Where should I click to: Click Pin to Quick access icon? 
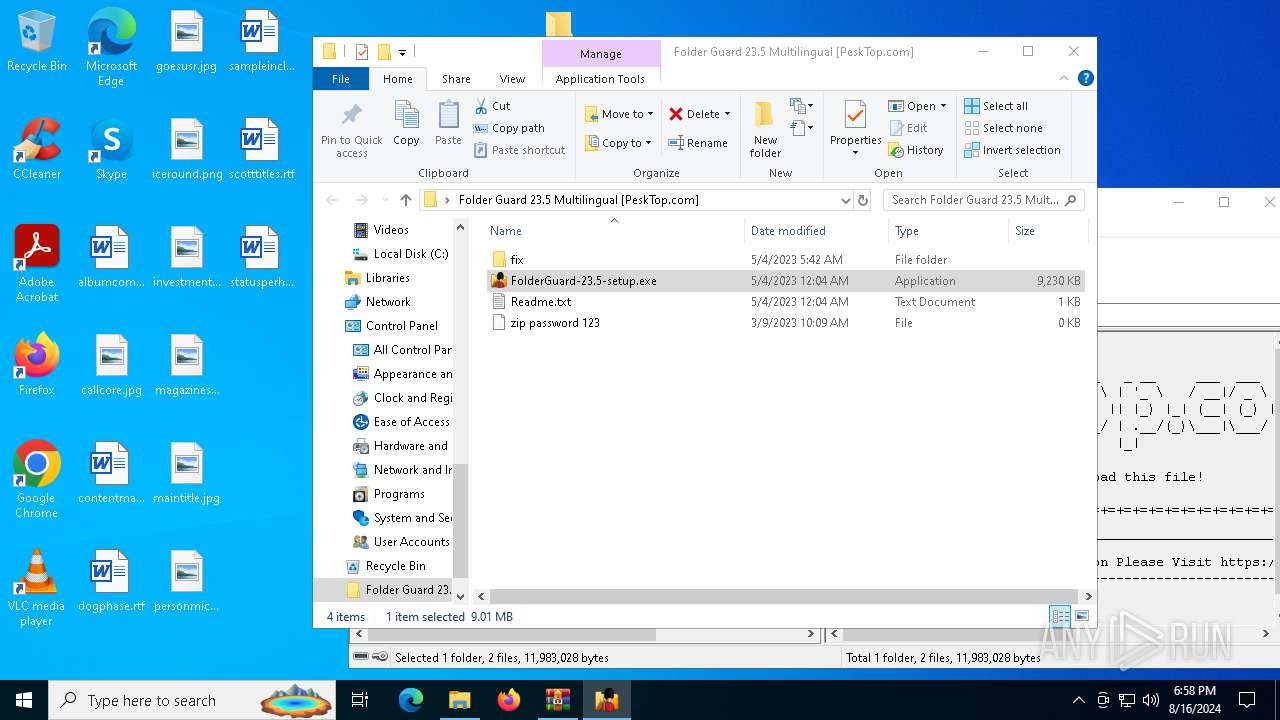coord(352,129)
